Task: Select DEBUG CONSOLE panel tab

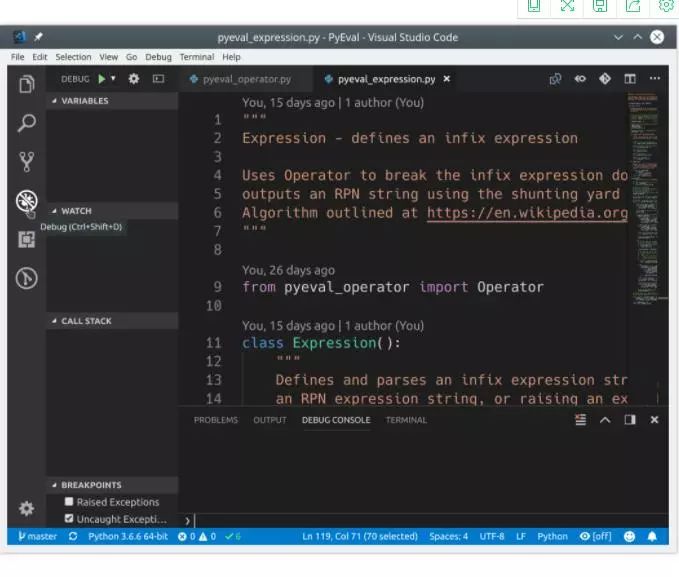Action: tap(336, 420)
